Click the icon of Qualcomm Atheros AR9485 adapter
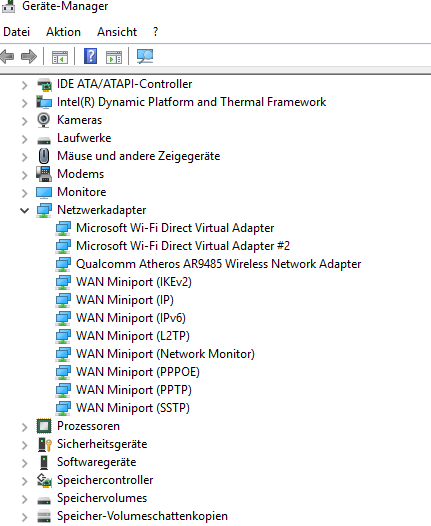 [63, 264]
